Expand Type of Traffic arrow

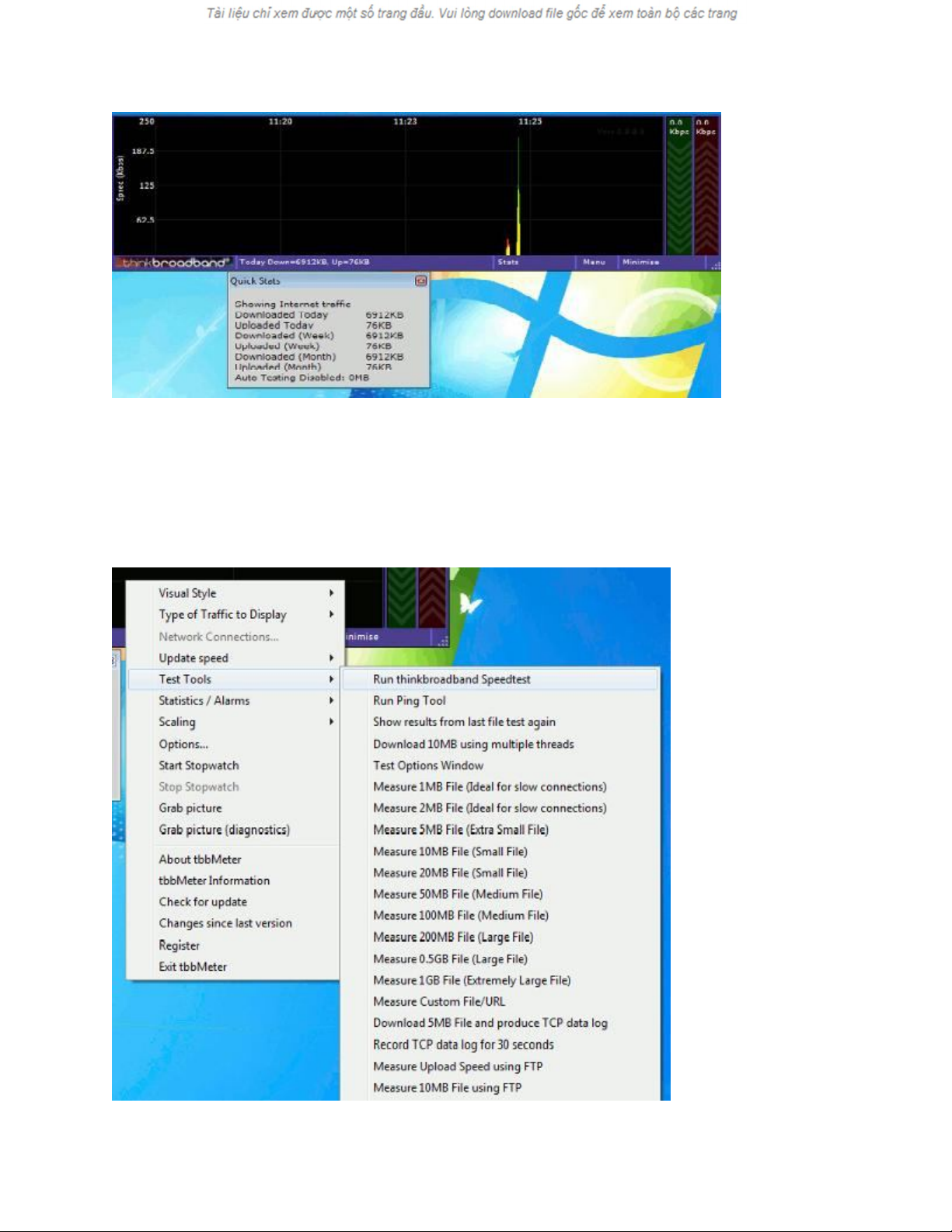pyautogui.click(x=332, y=614)
